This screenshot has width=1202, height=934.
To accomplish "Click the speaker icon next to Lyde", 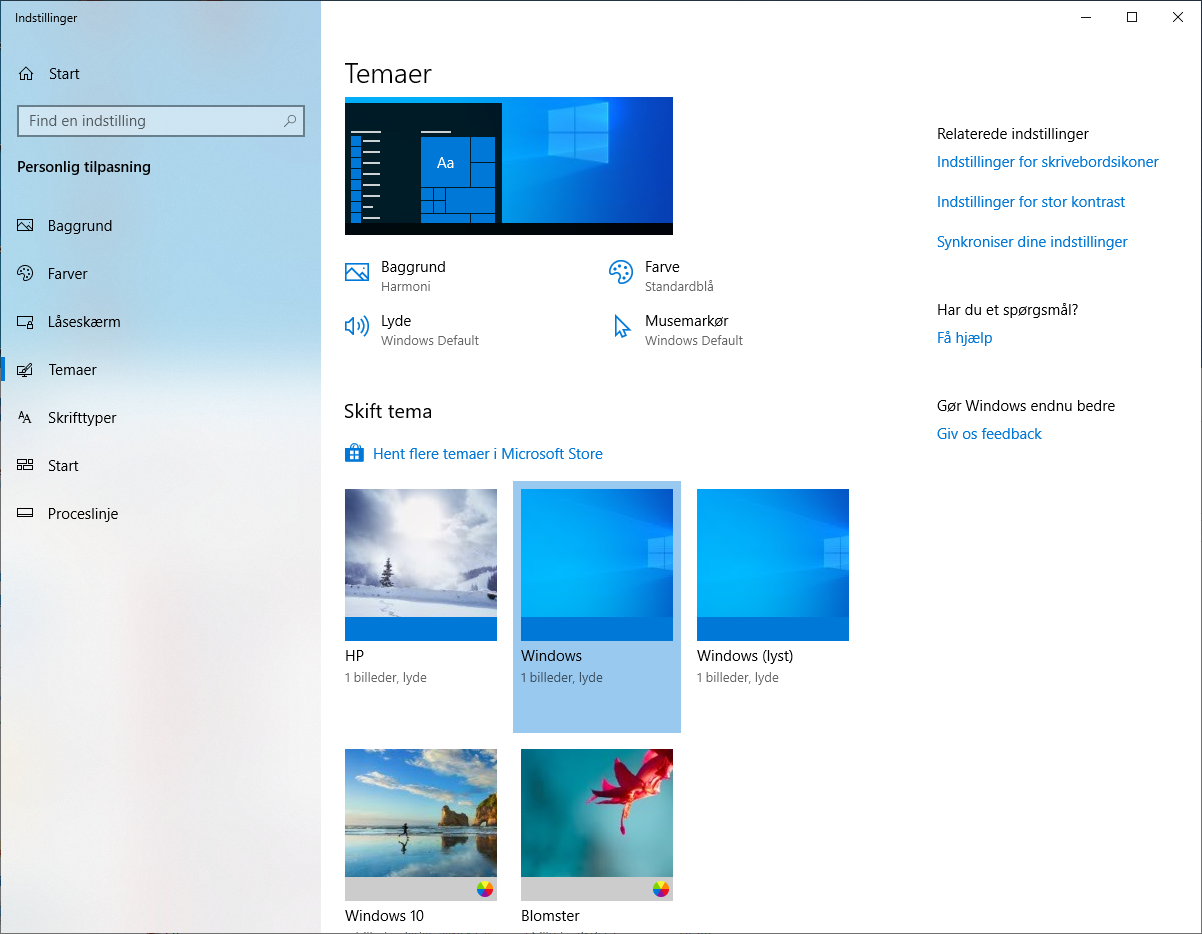I will [357, 326].
